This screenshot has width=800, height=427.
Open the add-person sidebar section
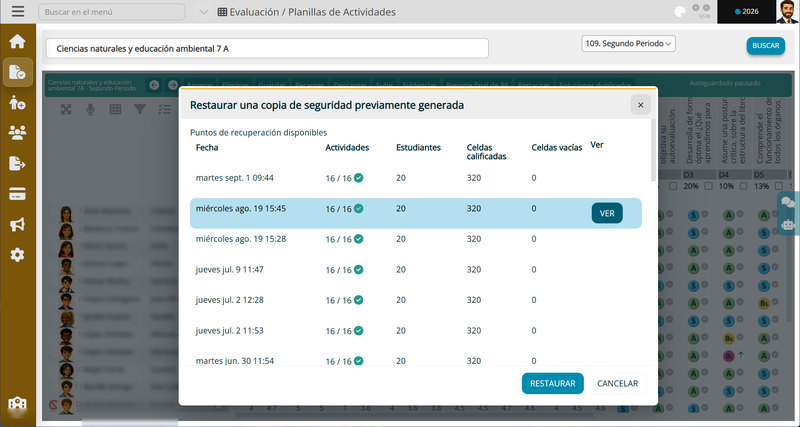(x=17, y=103)
